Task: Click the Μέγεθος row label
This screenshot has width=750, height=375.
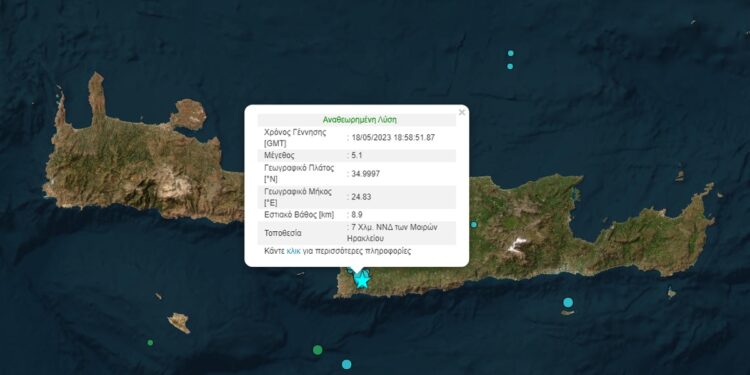Action: click(278, 155)
